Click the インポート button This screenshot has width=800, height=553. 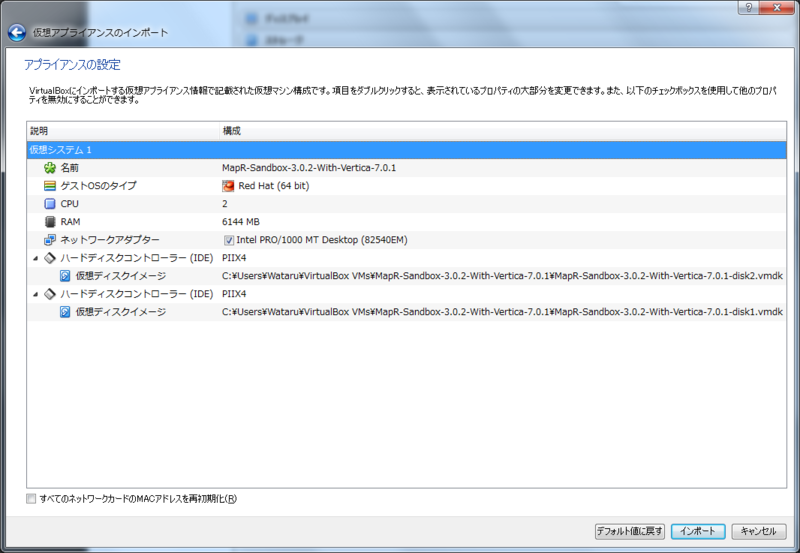(698, 531)
